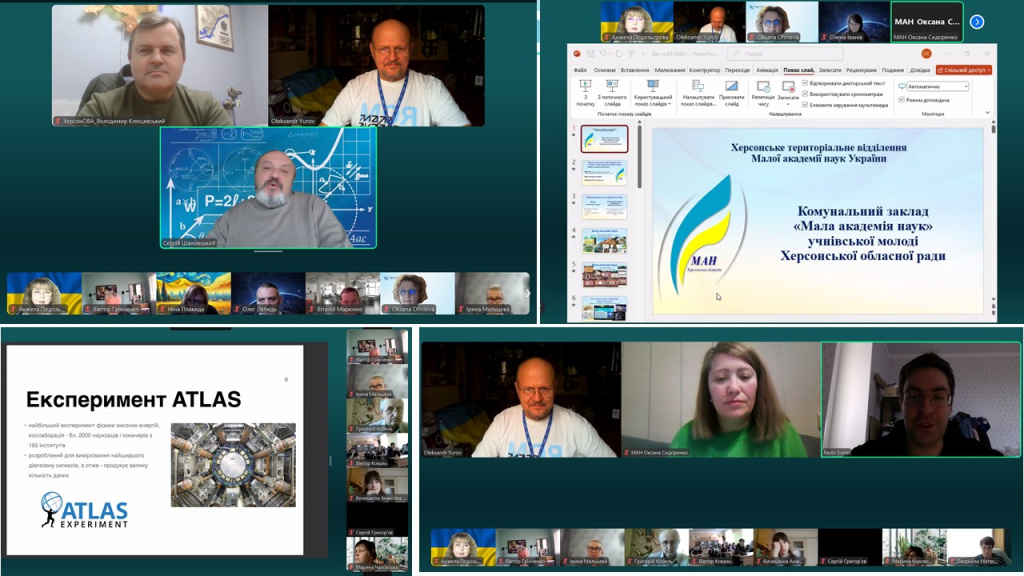Switch to the 'Довідка' ribbon tab
Viewport: 1024px width, 576px height.
pos(920,70)
